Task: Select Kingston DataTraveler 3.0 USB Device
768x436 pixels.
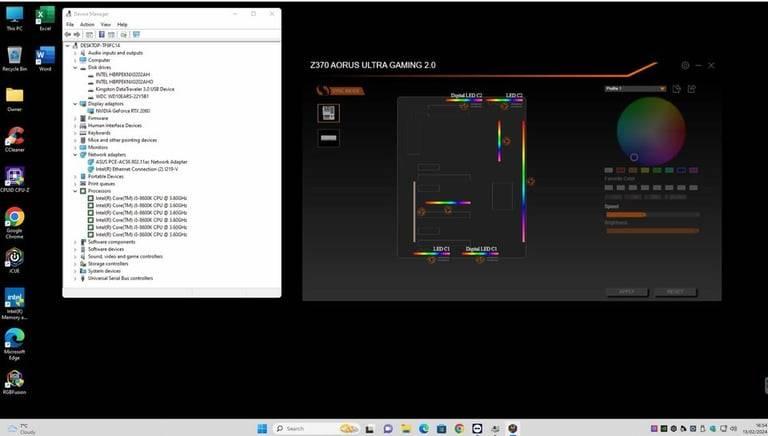Action: pos(135,89)
